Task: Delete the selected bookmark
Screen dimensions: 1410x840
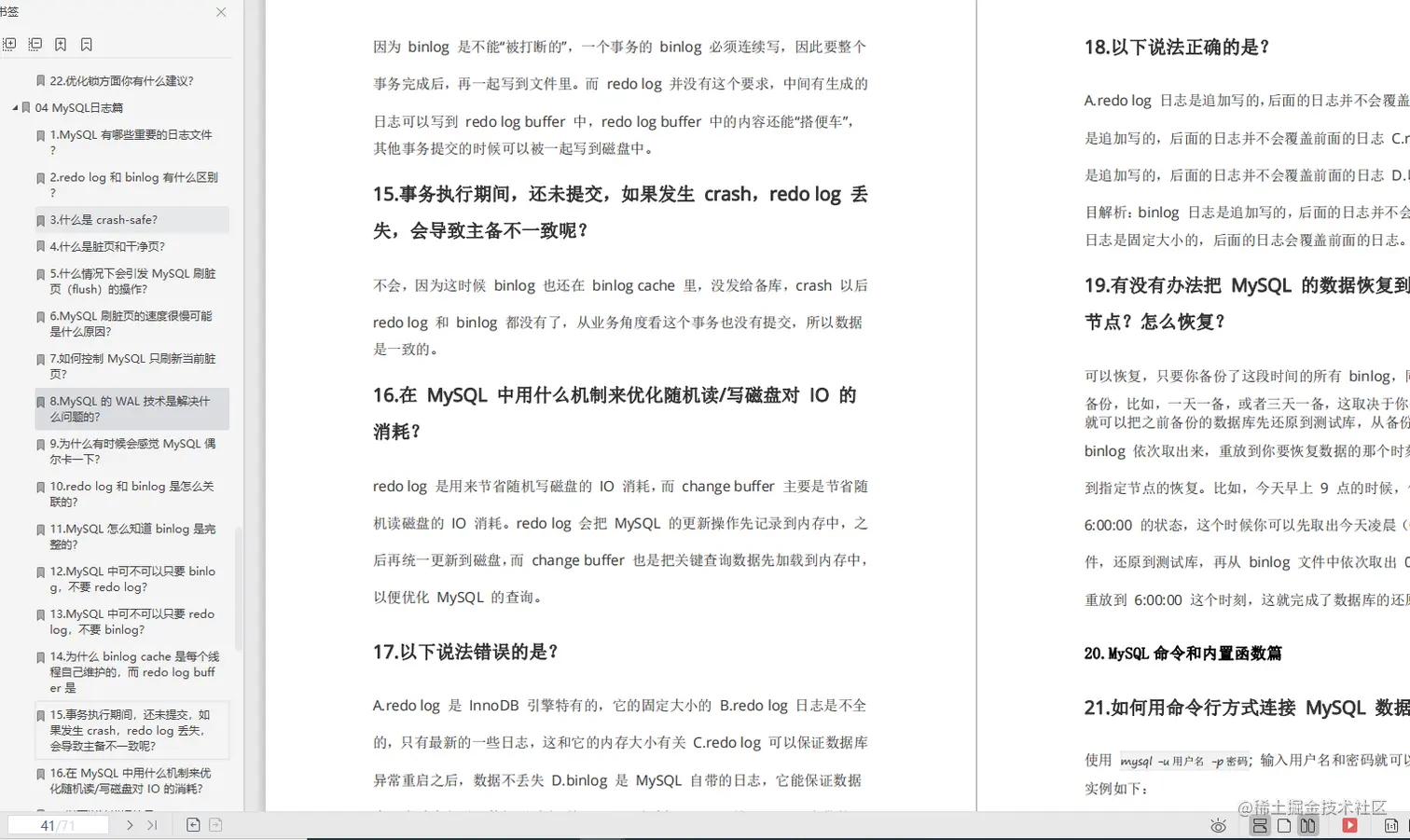Action: [x=87, y=44]
